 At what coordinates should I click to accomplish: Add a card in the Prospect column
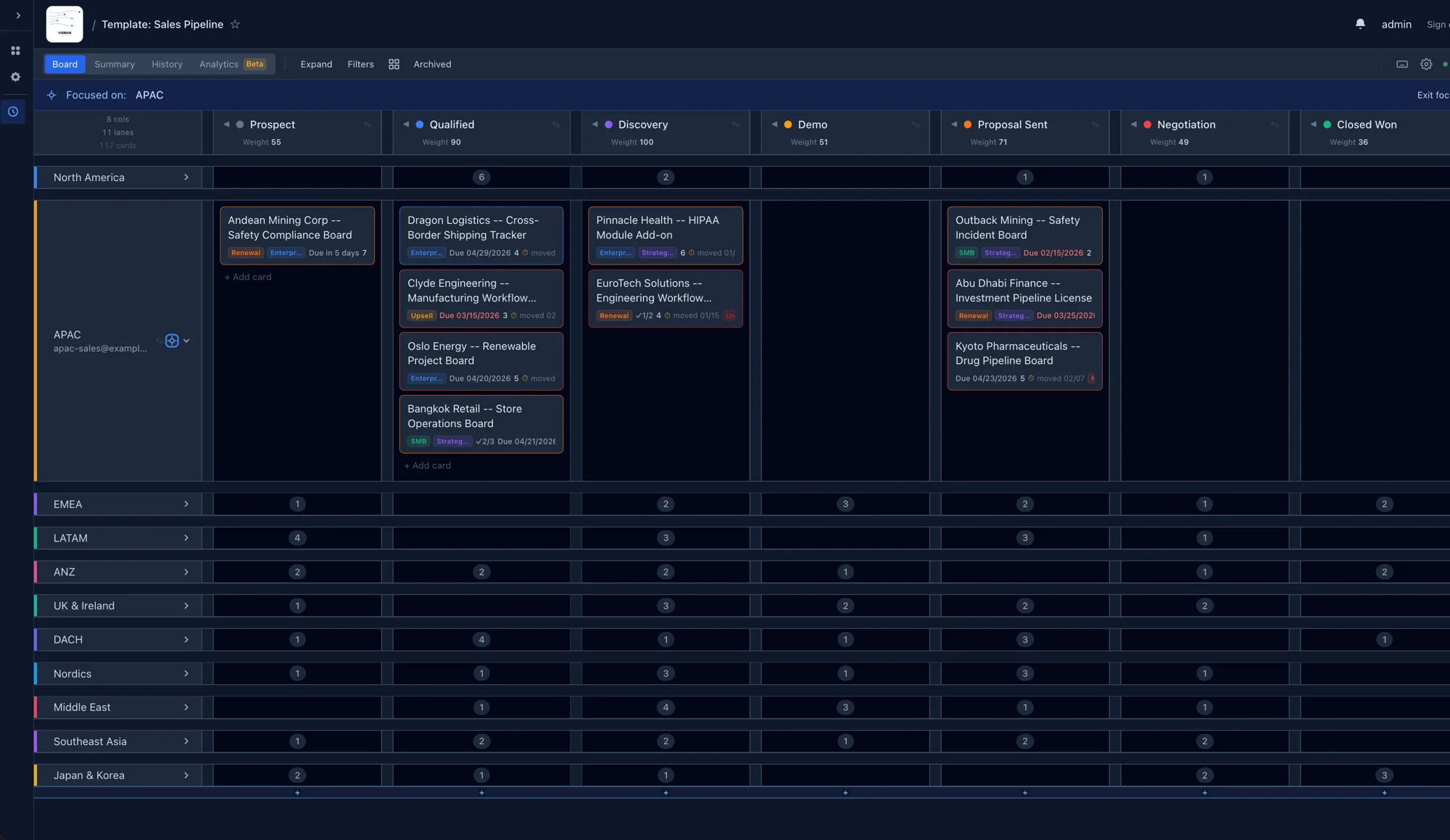tap(248, 277)
